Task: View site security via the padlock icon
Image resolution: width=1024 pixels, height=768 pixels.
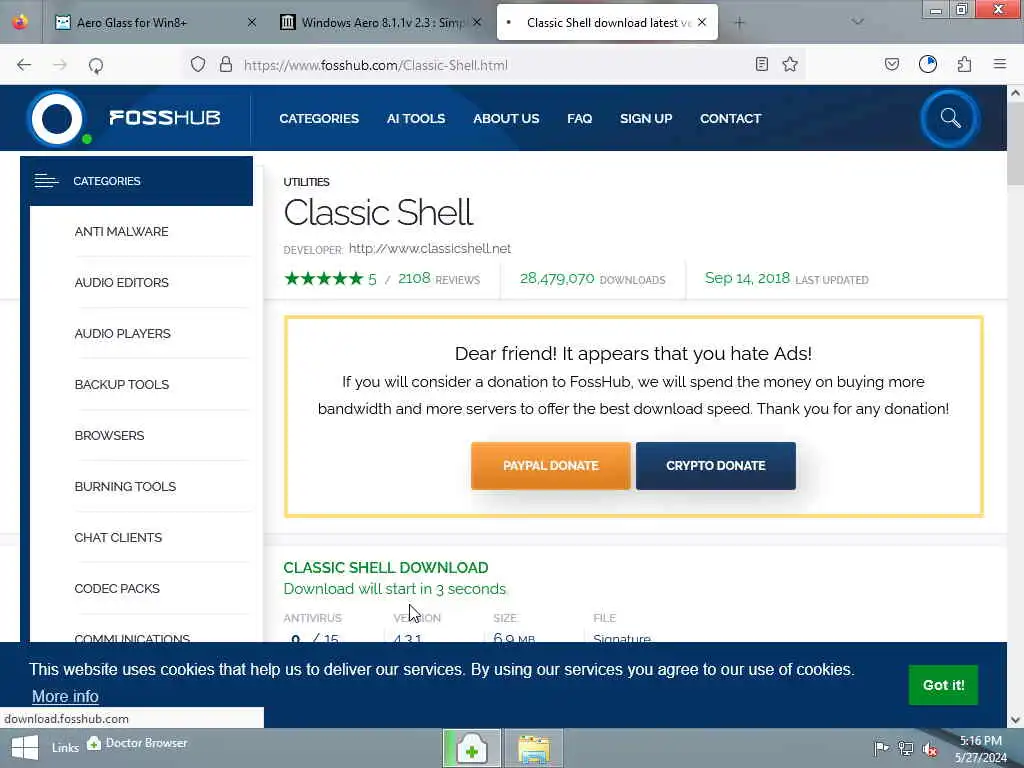Action: coord(226,64)
